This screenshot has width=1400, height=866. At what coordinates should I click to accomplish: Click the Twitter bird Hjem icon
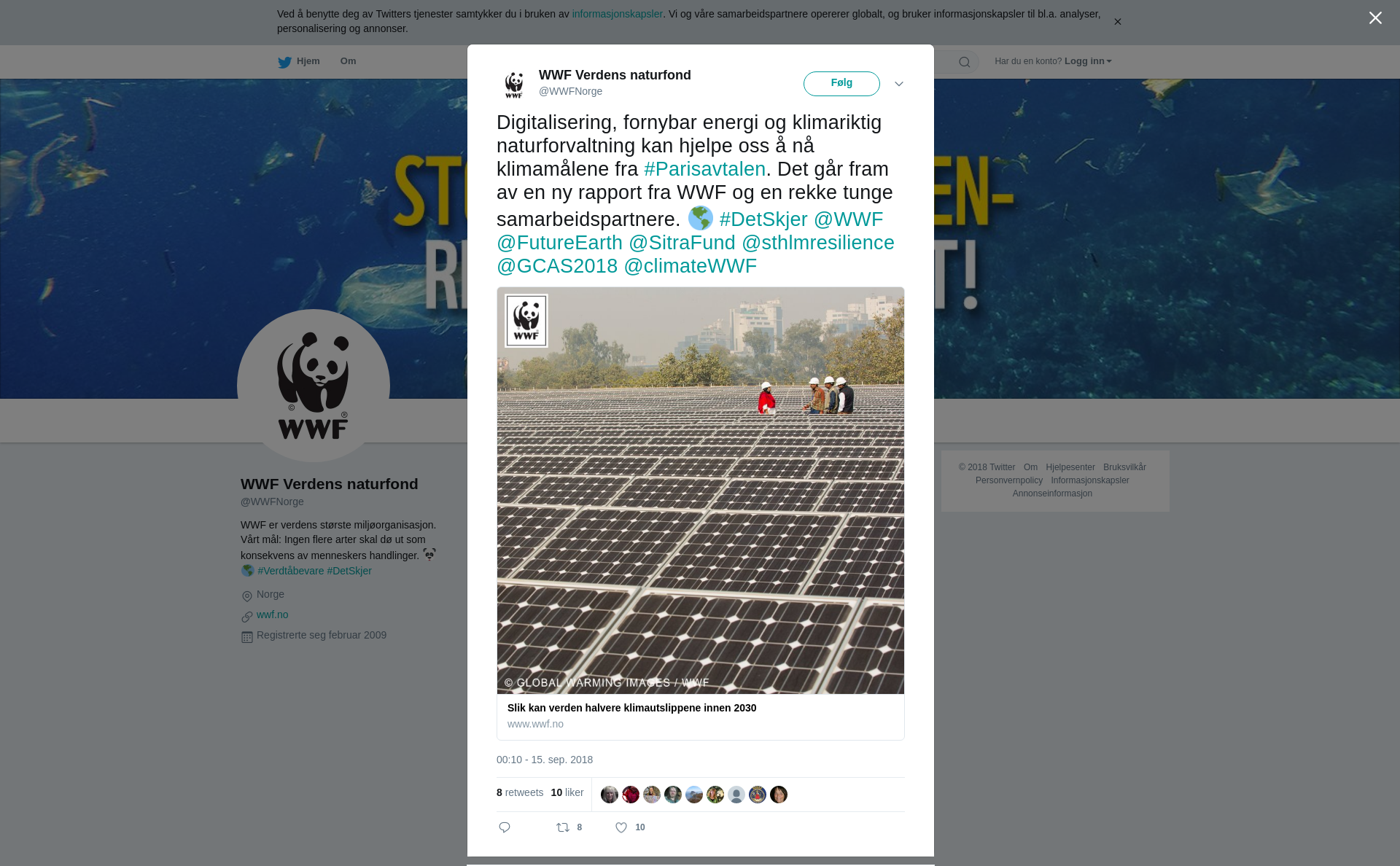284,62
